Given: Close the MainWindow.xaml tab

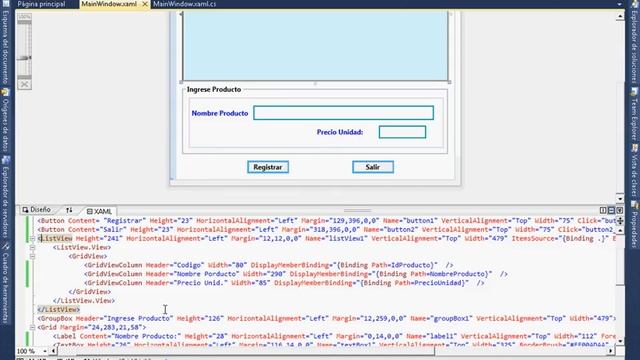Looking at the screenshot, I should (144, 4).
